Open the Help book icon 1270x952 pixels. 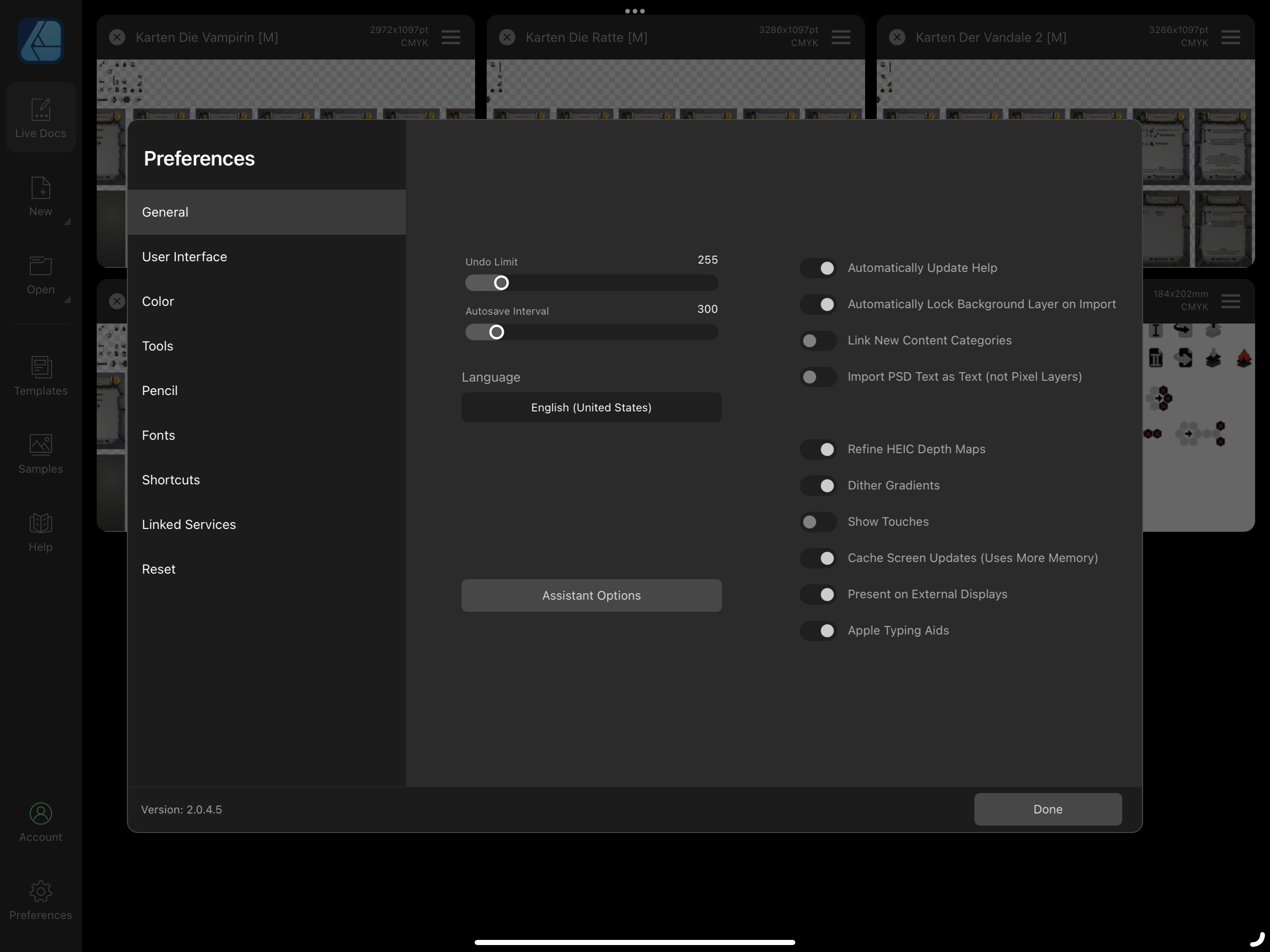(x=40, y=523)
